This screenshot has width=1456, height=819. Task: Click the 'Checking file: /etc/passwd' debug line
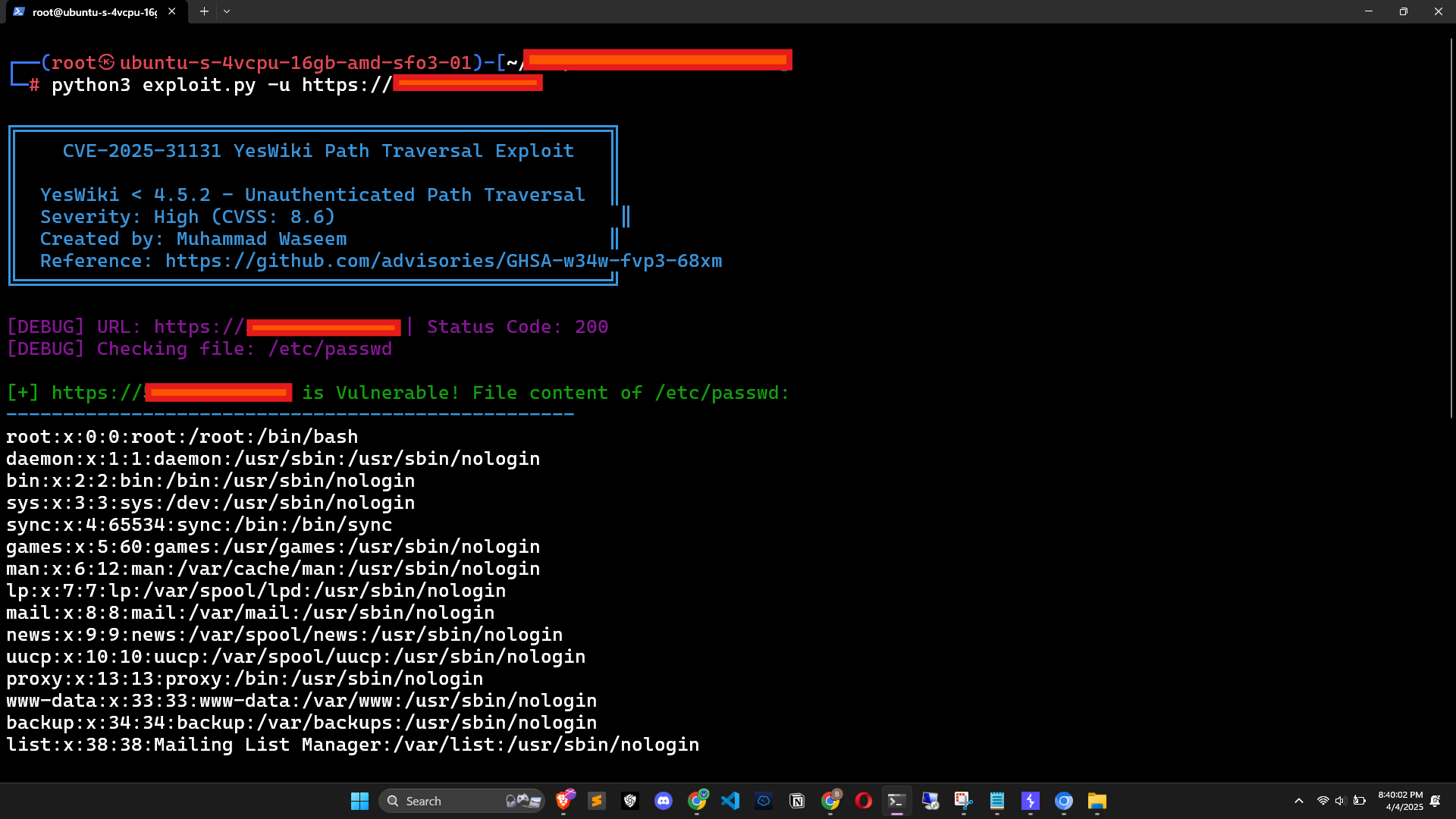[x=199, y=349]
